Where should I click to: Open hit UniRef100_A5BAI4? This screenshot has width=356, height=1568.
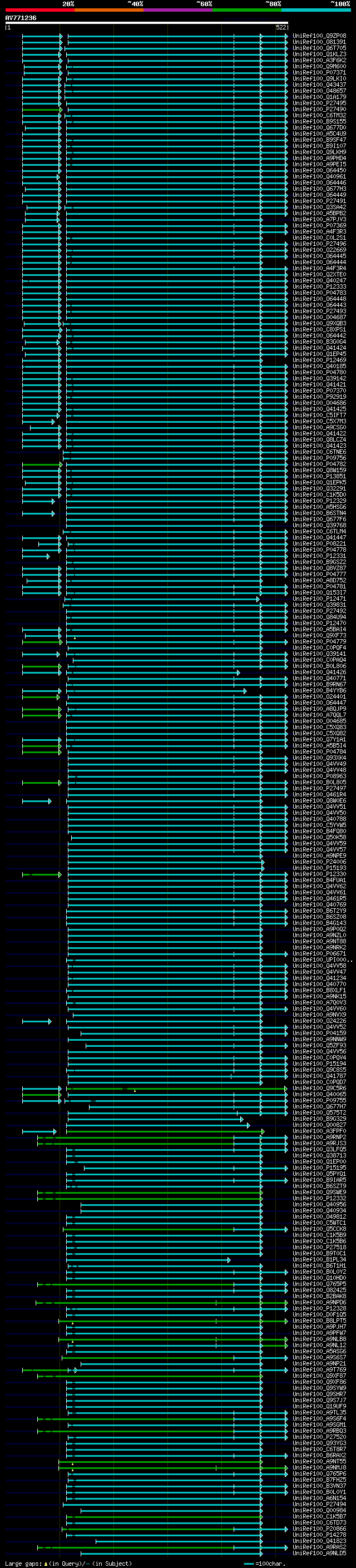coord(319,630)
